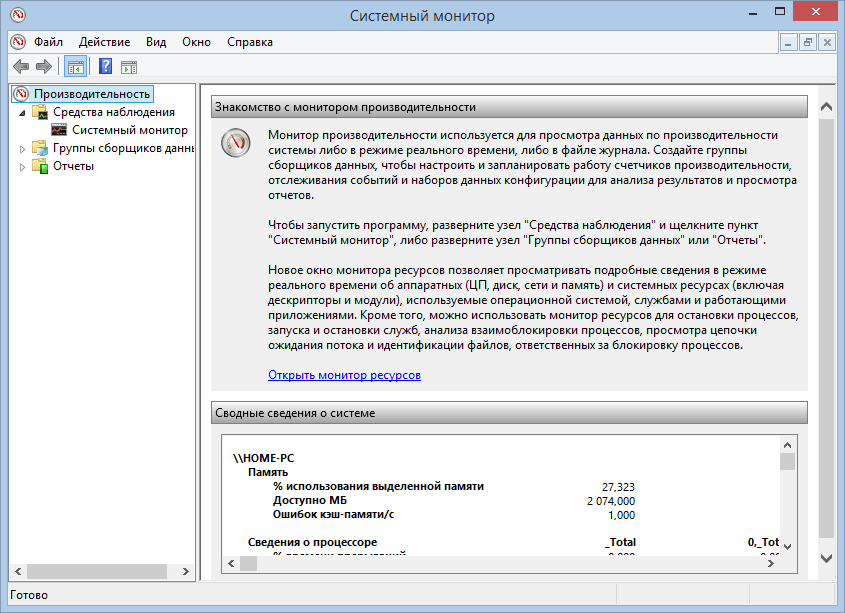This screenshot has width=845, height=613.
Task: Open the Справка menu
Action: 249,42
